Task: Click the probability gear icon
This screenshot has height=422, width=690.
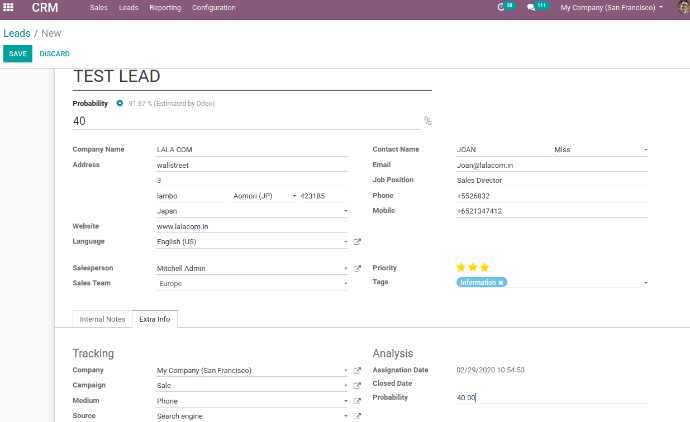Action: (x=119, y=103)
